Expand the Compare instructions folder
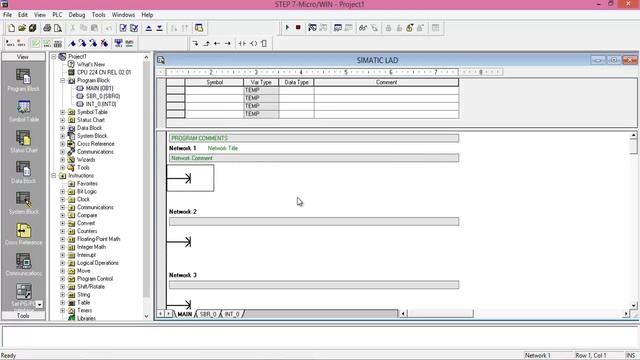640x360 pixels. point(62,215)
